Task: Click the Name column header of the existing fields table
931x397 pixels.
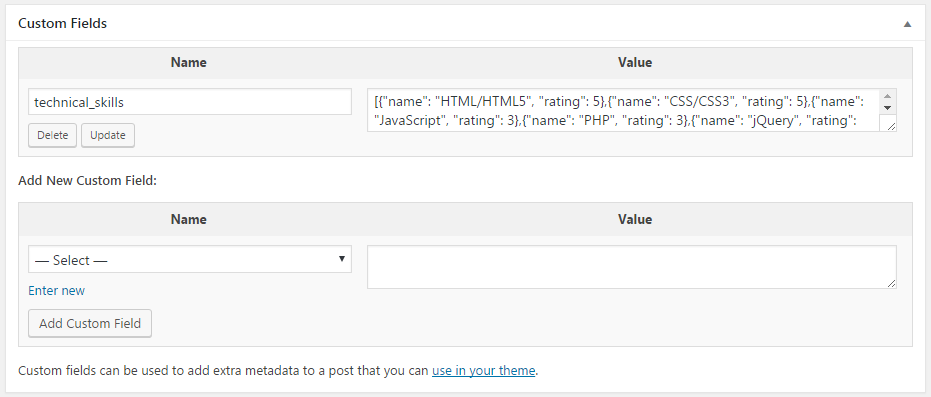Action: tap(189, 62)
